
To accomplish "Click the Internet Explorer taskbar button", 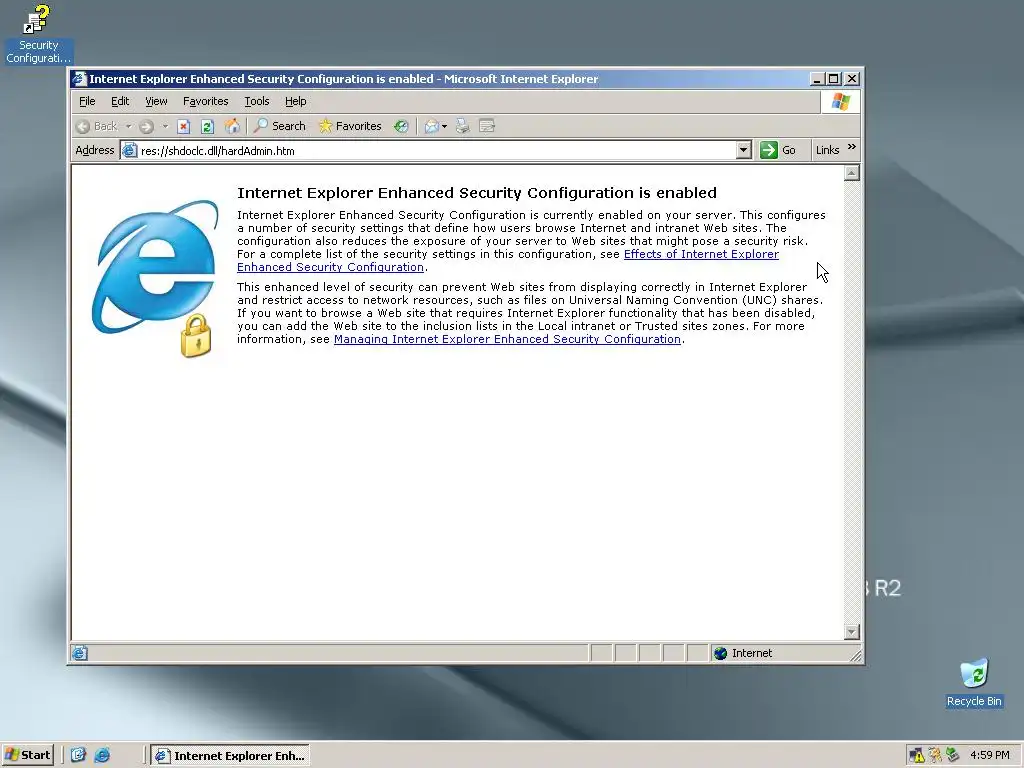I will pyautogui.click(x=230, y=756).
